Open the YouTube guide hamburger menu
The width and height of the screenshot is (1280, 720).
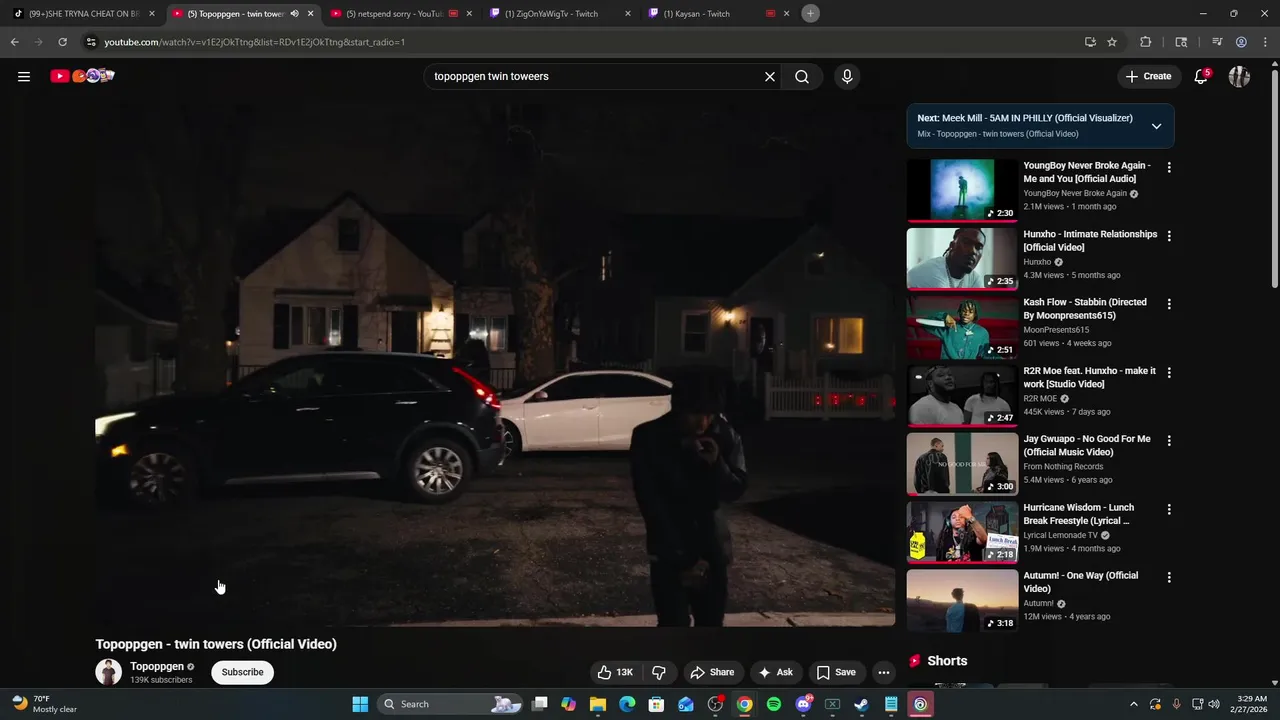pos(24,76)
